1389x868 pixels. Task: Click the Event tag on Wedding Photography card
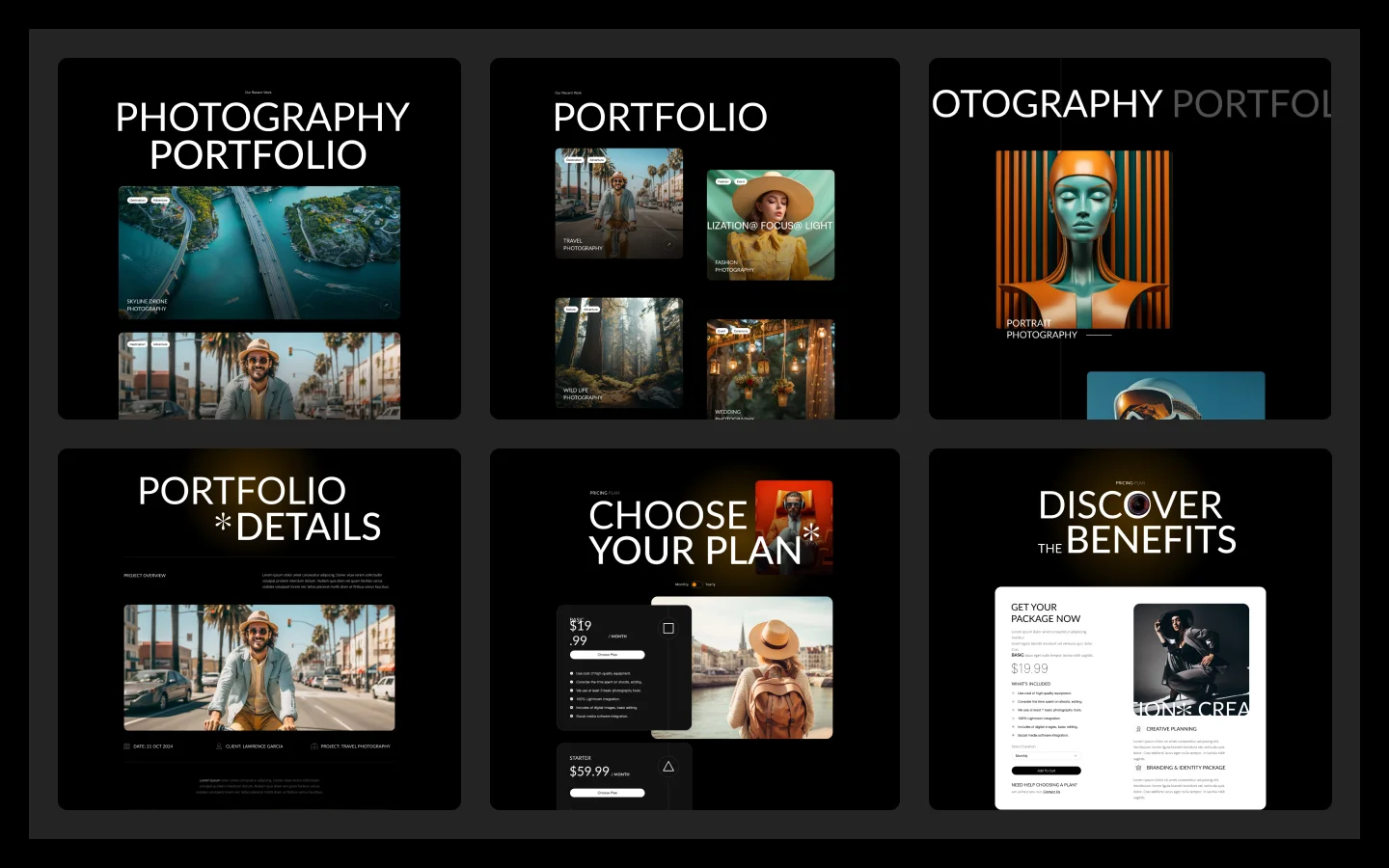coord(722,331)
